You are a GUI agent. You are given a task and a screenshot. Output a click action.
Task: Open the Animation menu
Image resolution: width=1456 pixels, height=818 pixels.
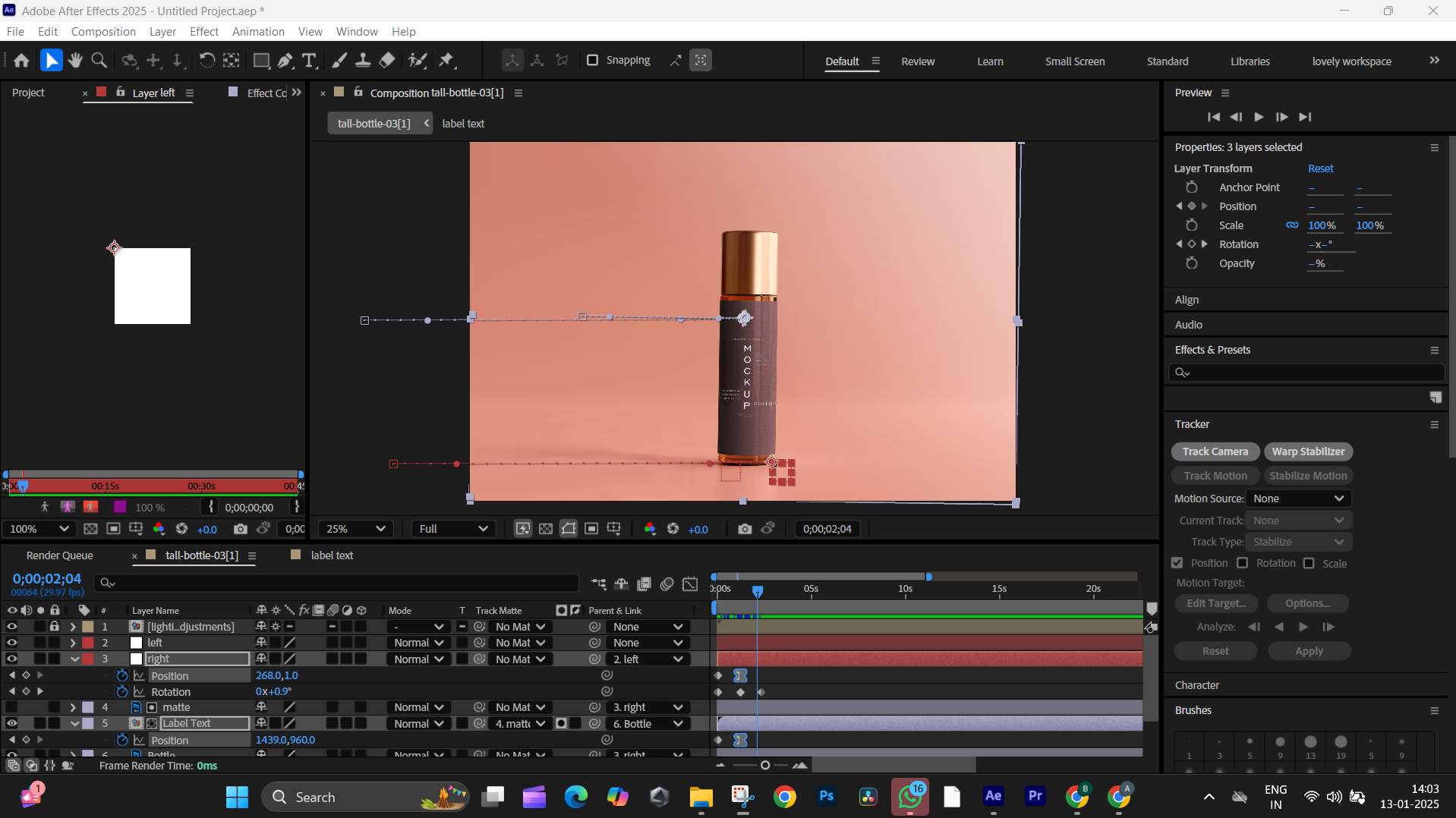tap(258, 32)
